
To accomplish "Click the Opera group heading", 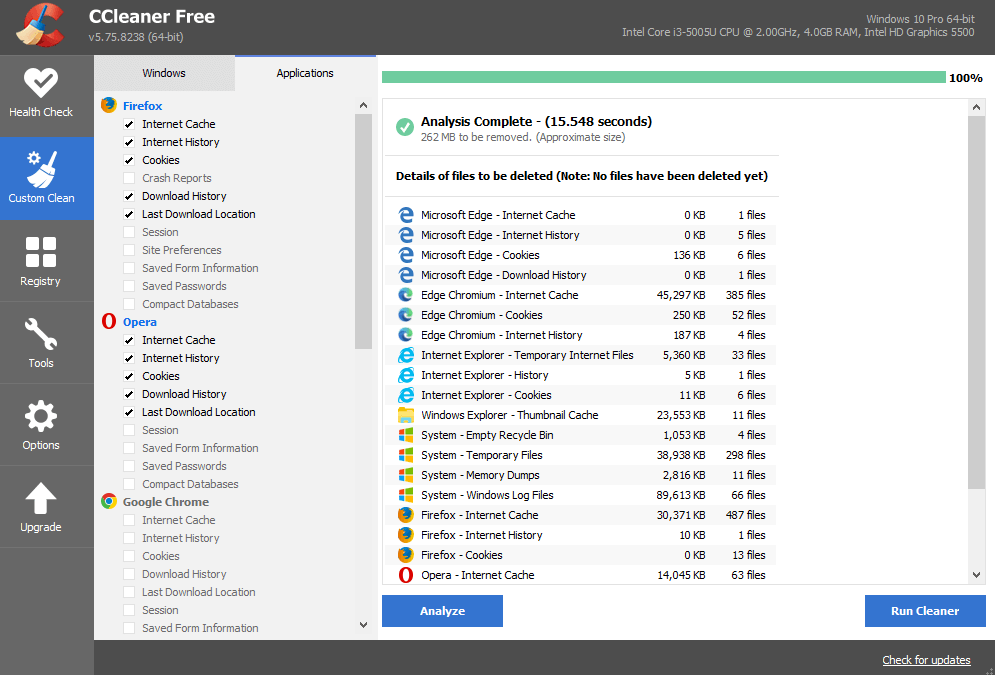I will click(140, 322).
